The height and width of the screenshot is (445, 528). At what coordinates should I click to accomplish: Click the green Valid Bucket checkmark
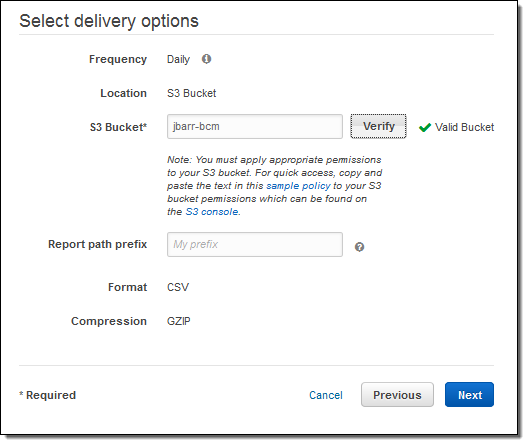425,128
